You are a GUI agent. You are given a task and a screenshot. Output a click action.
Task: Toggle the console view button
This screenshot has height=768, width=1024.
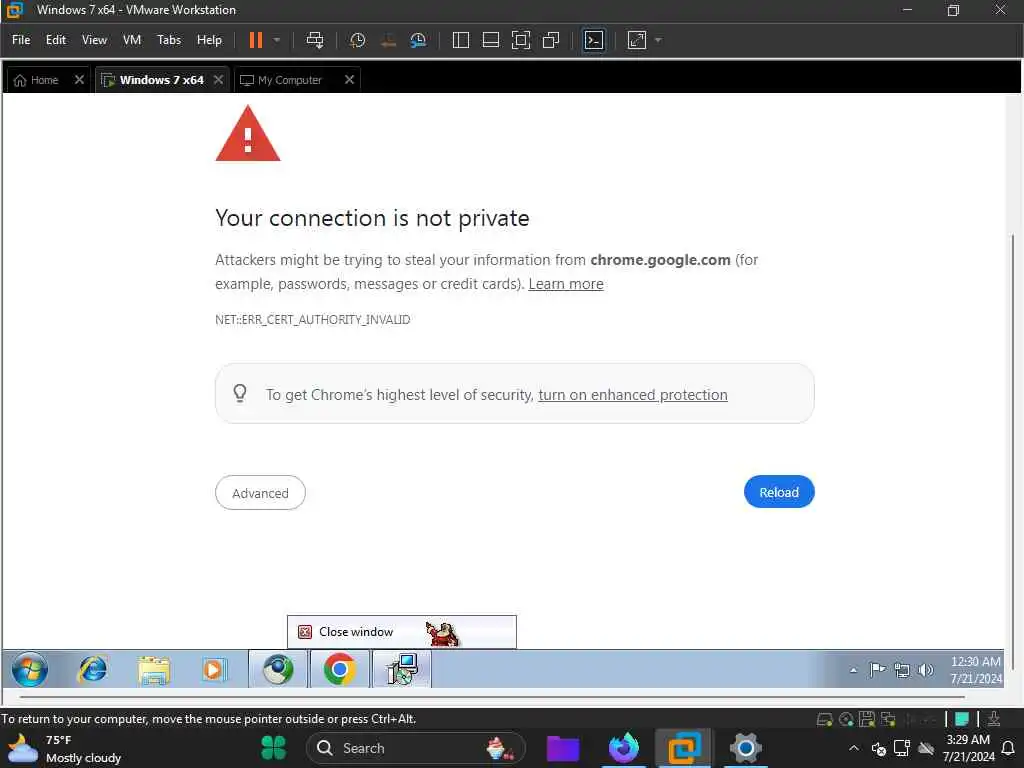tap(594, 40)
